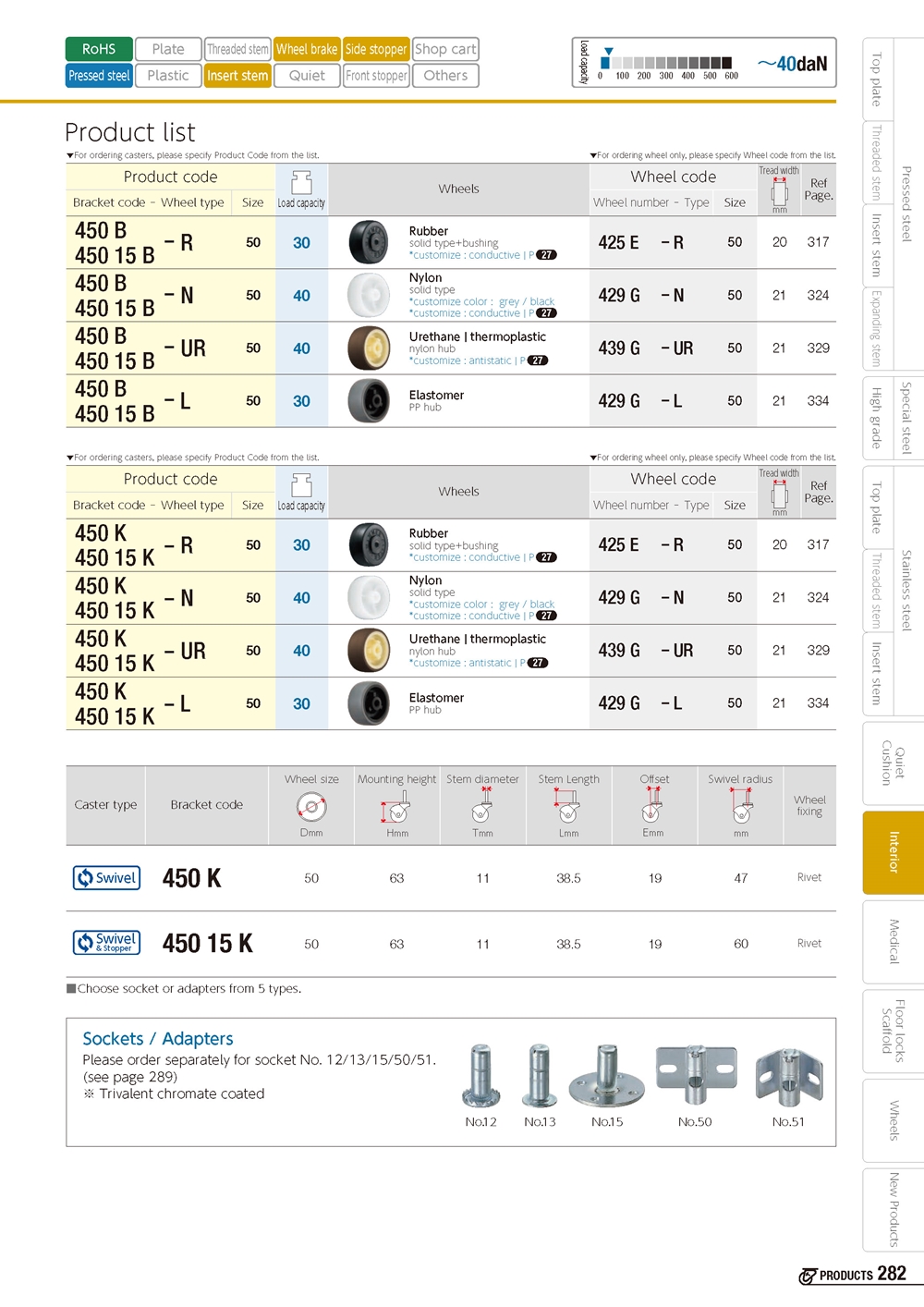This screenshot has width=924, height=1307.
Task: Click the Swivel caster type badge for 450 K
Action: click(106, 877)
